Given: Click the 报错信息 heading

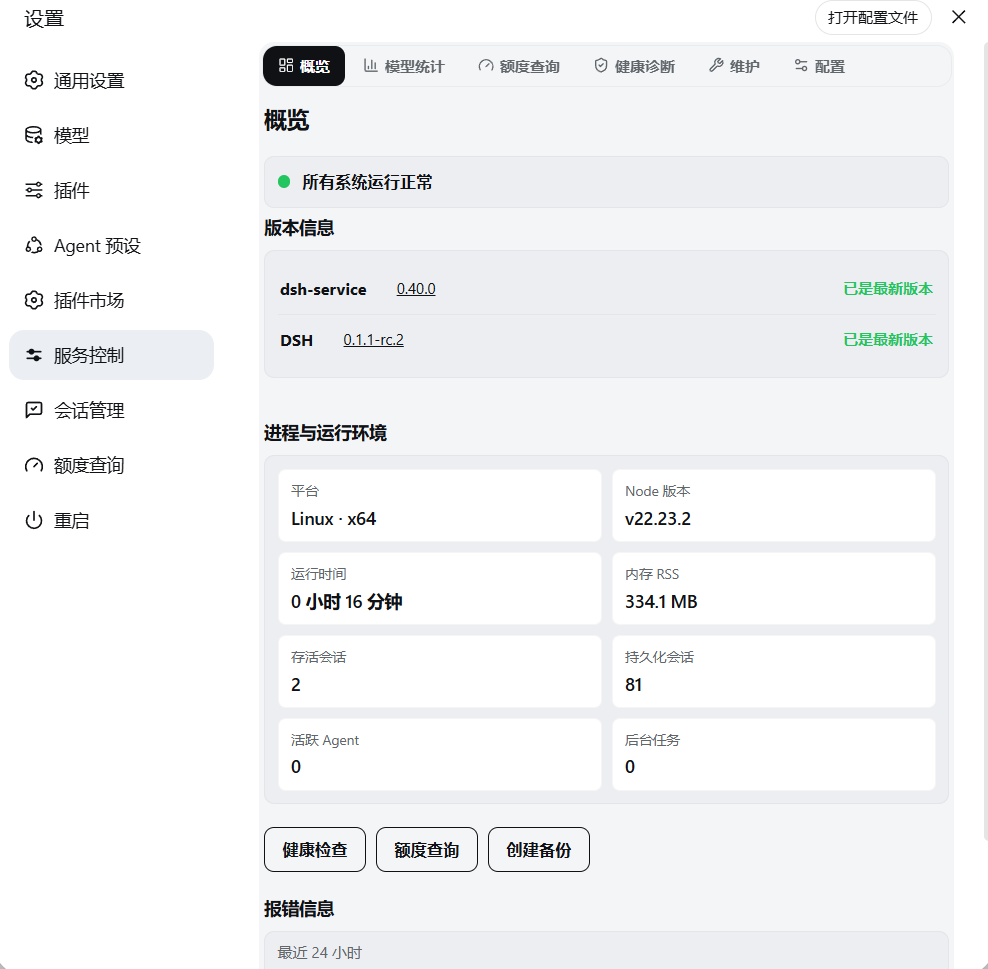Looking at the screenshot, I should (x=299, y=909).
